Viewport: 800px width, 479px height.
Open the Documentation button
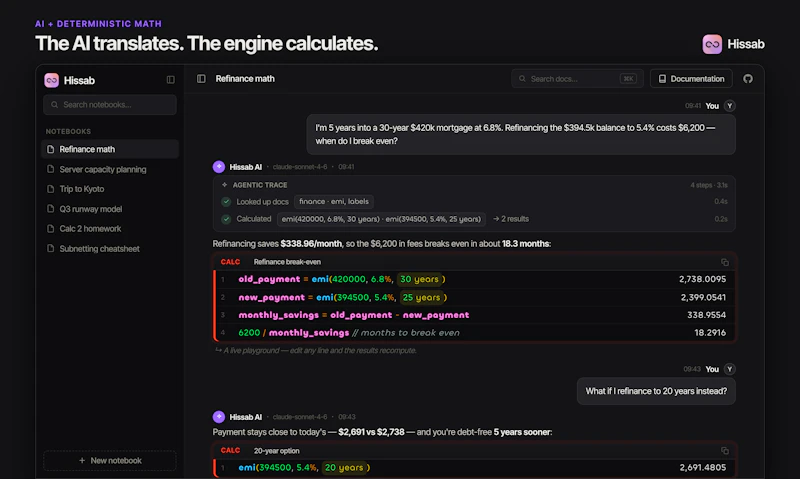pyautogui.click(x=691, y=79)
